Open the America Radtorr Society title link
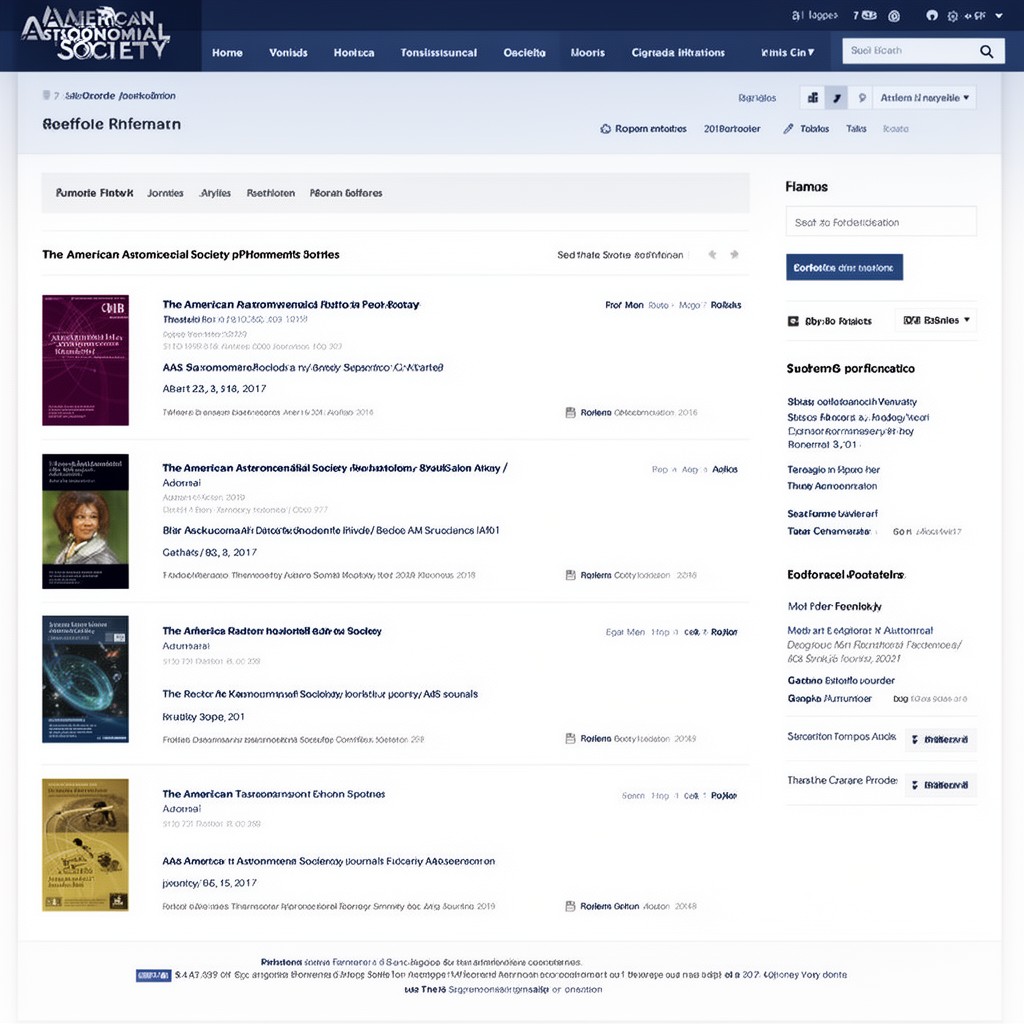Viewport: 1024px width, 1024px height. click(272, 631)
